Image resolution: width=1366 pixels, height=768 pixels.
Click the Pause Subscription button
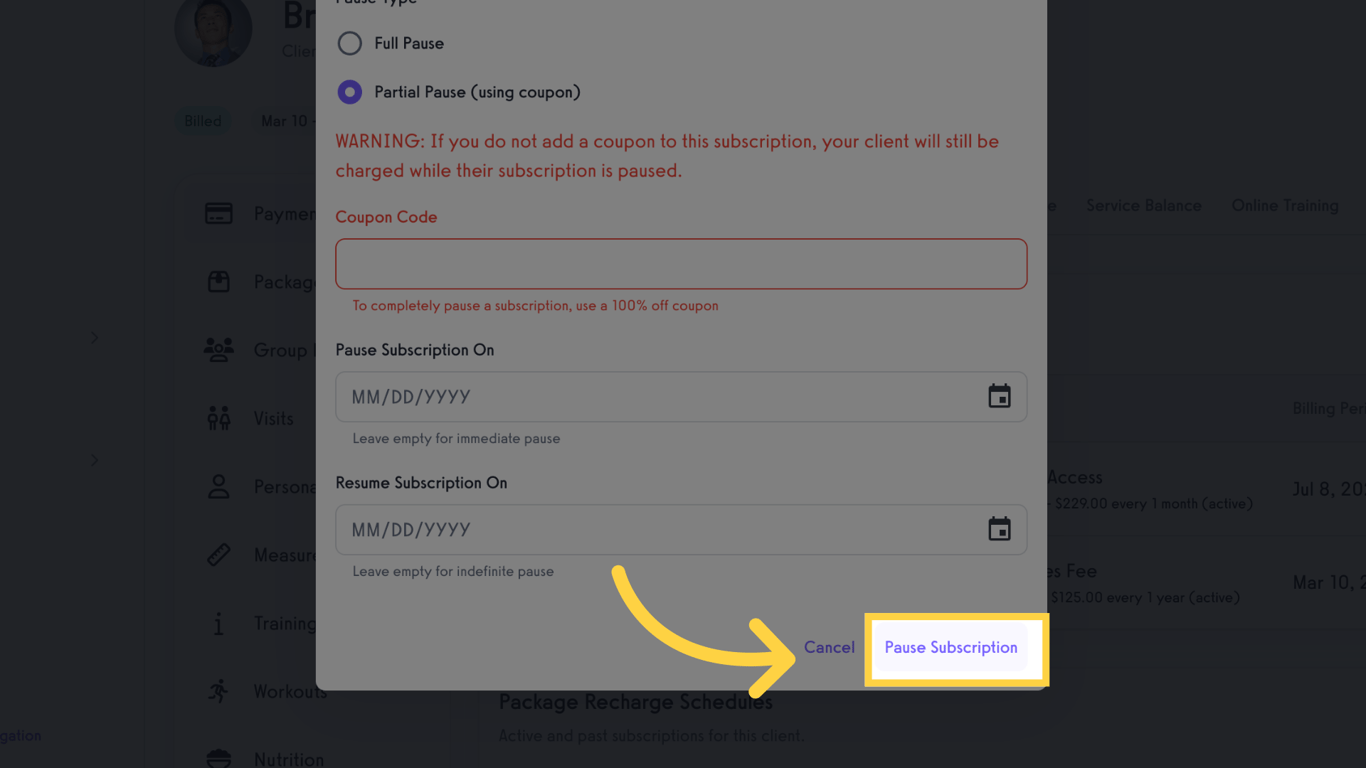pos(951,648)
